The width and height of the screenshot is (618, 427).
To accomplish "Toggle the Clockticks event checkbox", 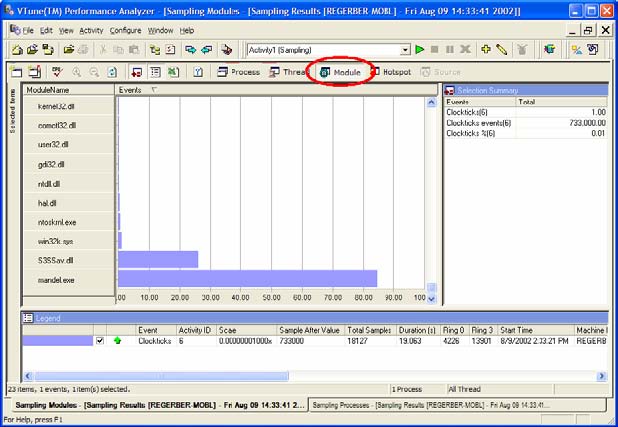I will tap(99, 341).
